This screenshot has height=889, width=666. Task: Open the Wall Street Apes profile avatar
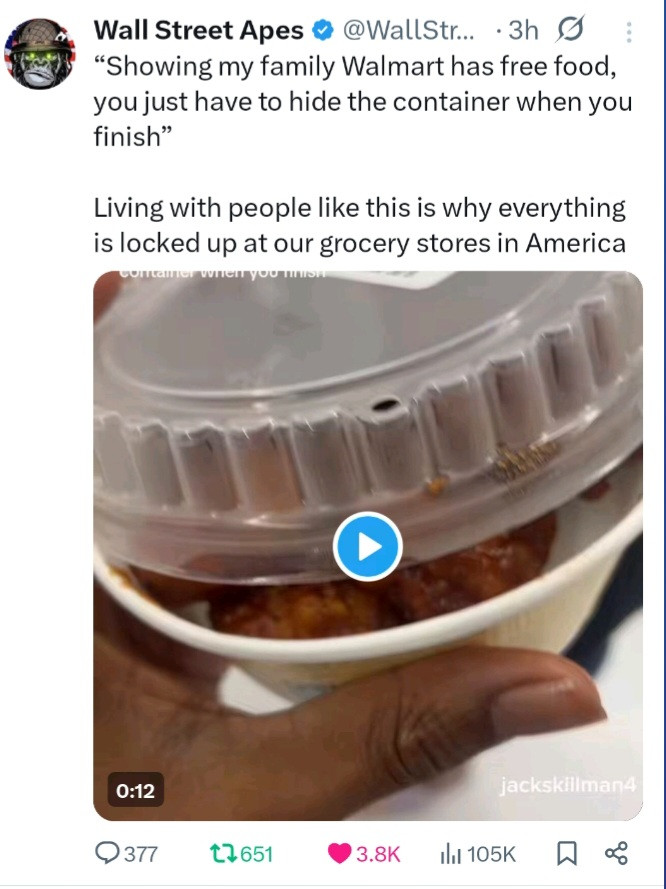pos(39,54)
